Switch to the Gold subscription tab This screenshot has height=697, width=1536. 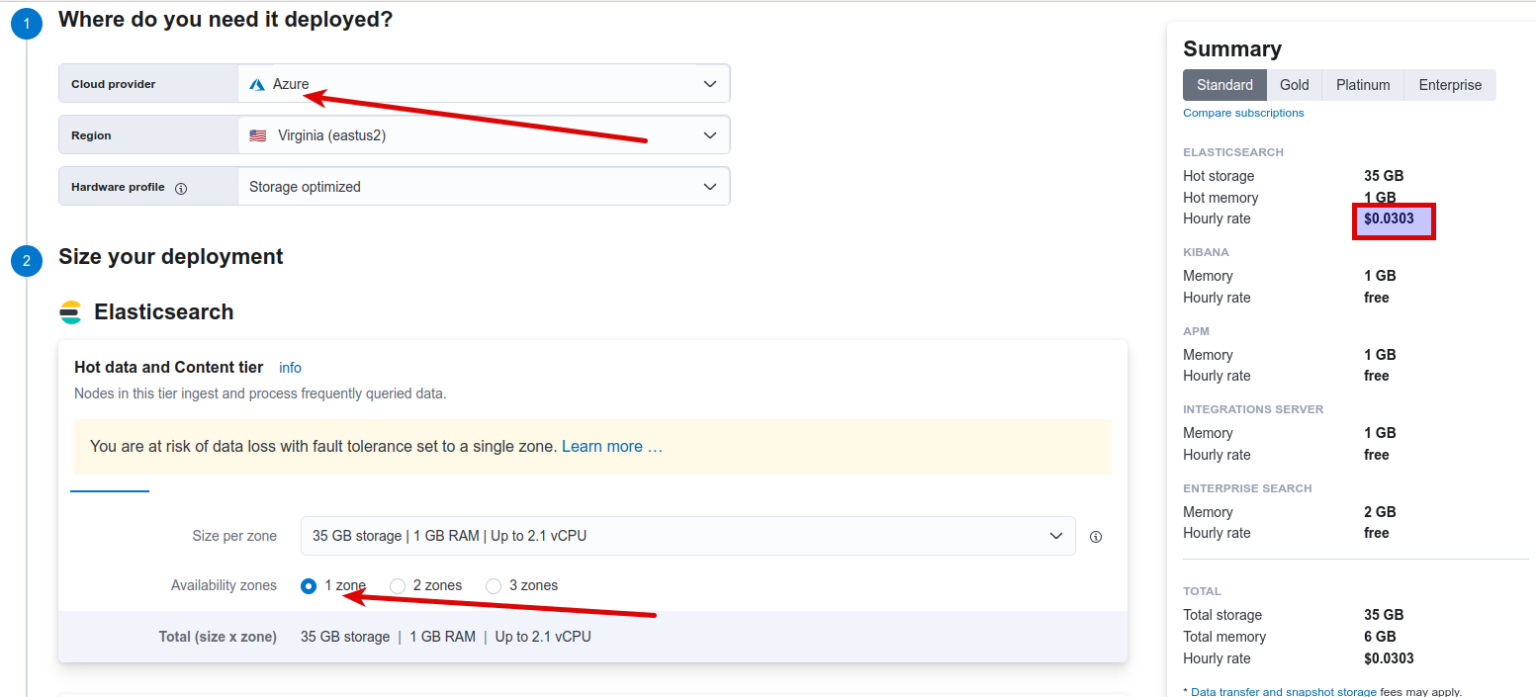1294,85
